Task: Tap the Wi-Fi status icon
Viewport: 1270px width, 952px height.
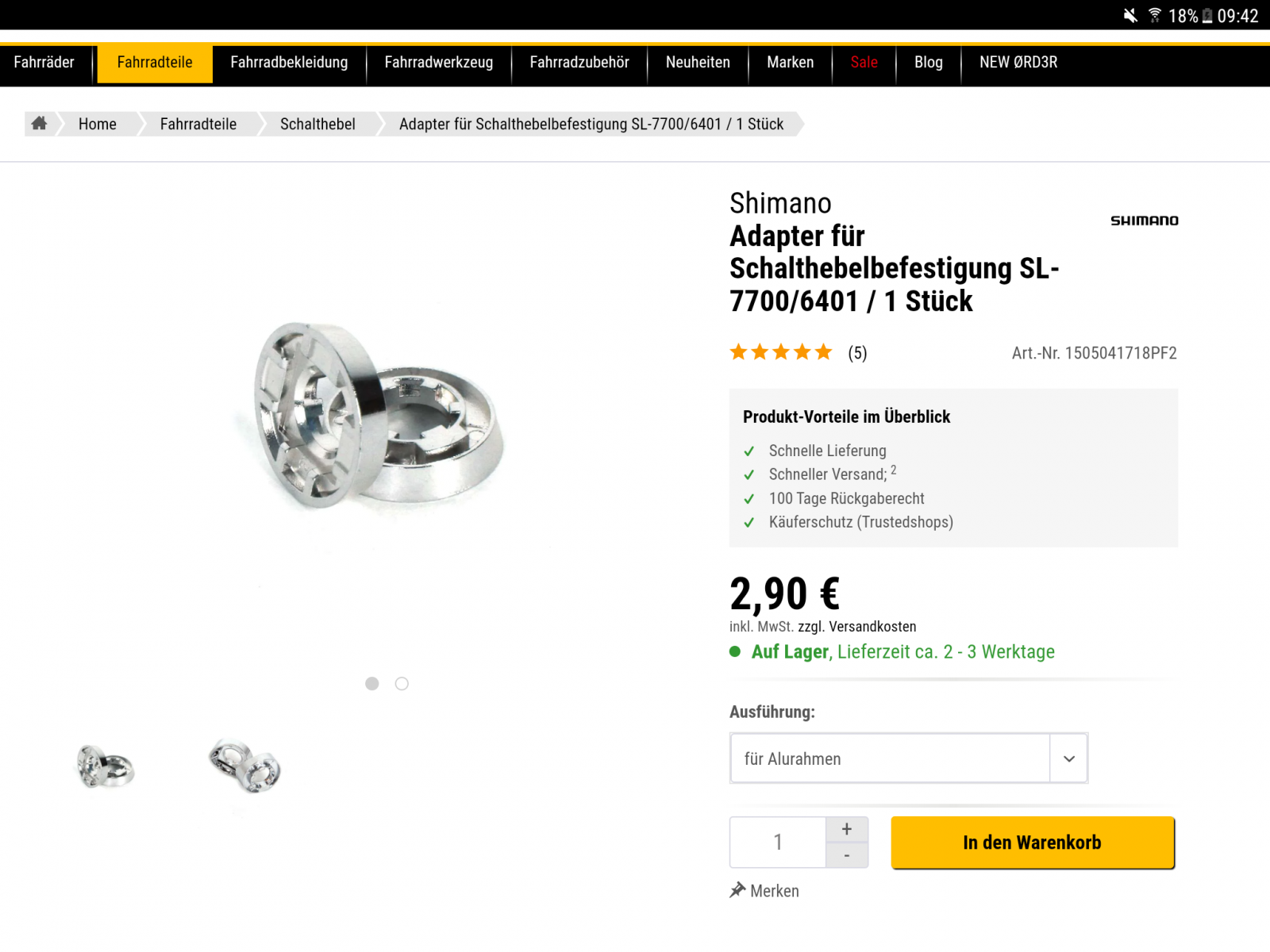Action: point(1155,15)
